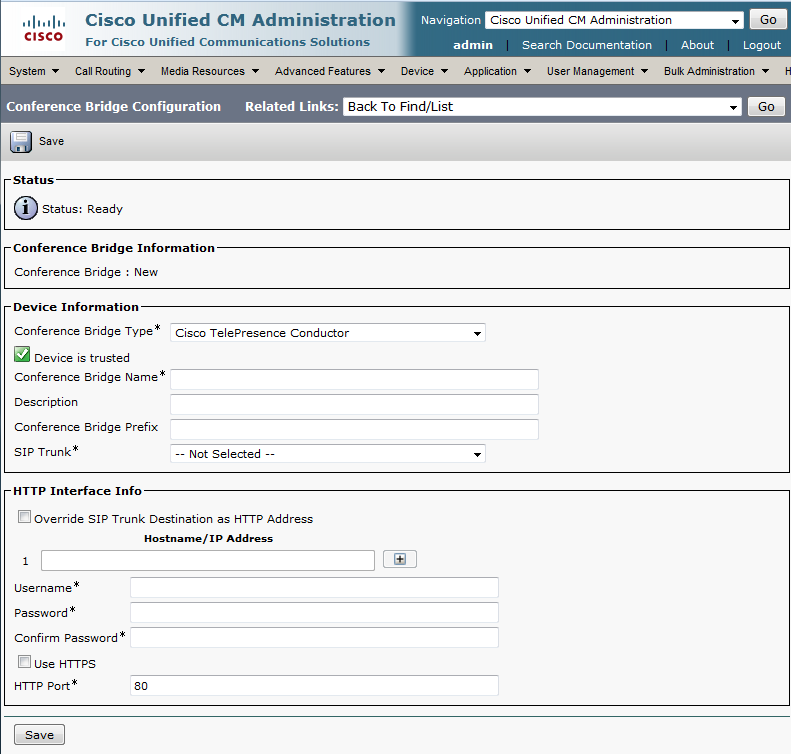Click Go next to Related Links
This screenshot has width=791, height=754.
click(x=766, y=107)
